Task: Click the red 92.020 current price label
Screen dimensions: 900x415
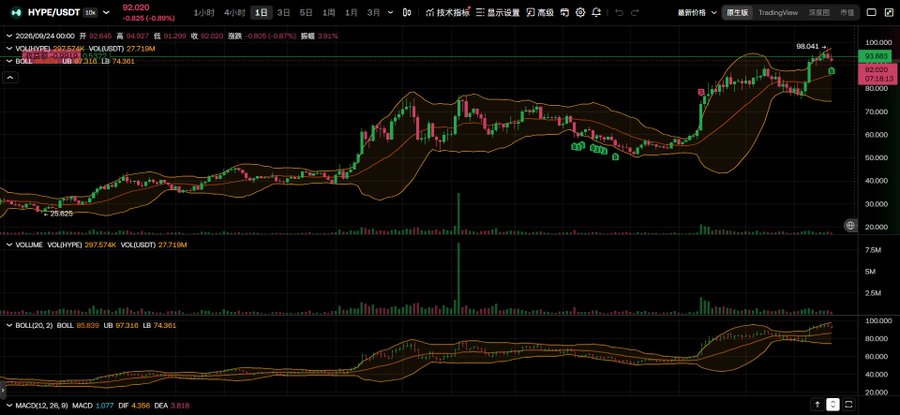Action: (x=877, y=74)
